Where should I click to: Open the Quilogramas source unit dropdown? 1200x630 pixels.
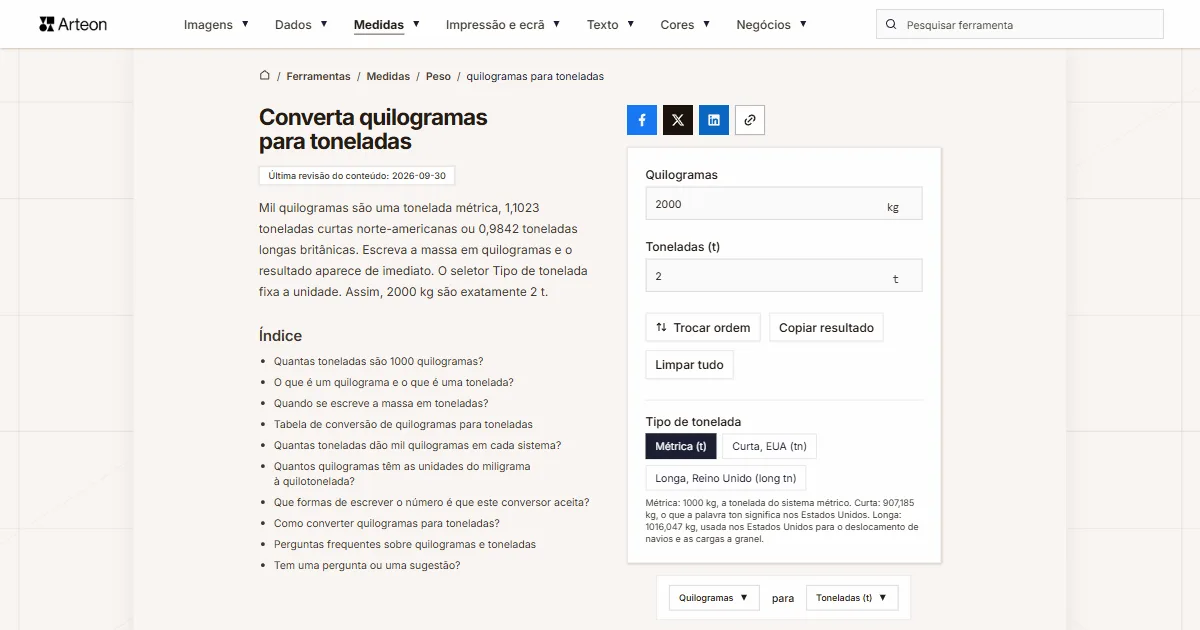click(x=714, y=598)
